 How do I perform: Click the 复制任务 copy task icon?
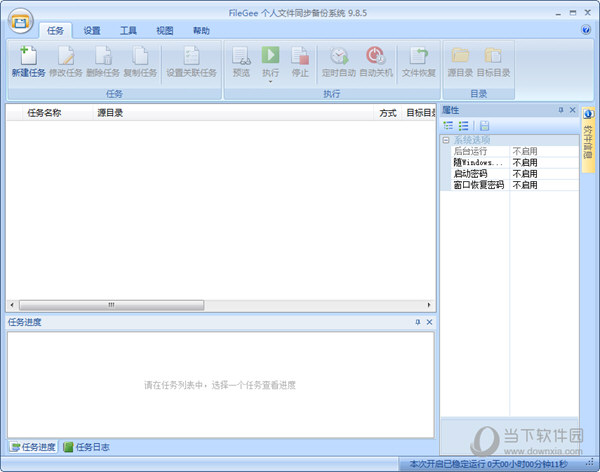(140, 61)
